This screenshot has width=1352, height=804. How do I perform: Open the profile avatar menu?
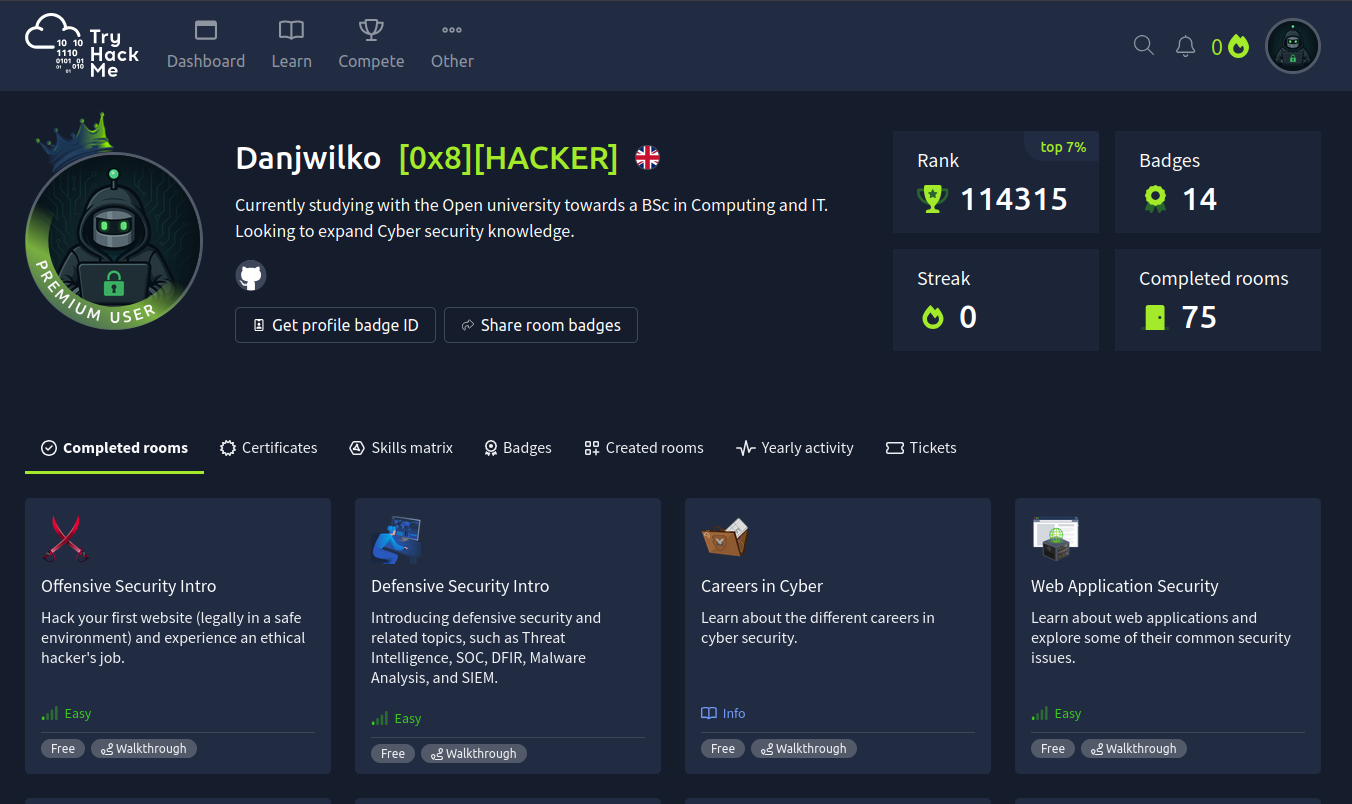[1292, 45]
